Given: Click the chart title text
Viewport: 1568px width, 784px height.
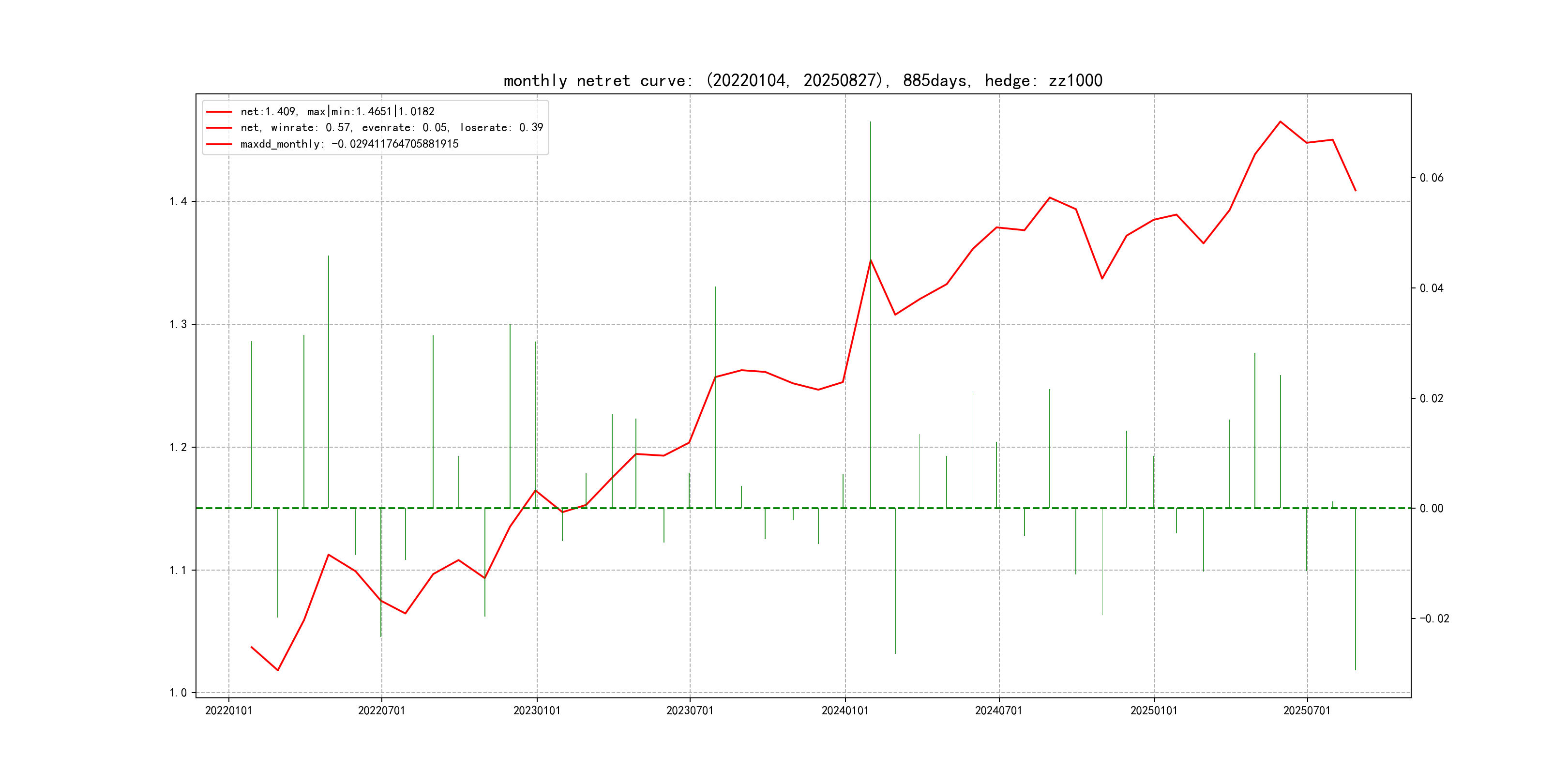Looking at the screenshot, I should point(803,80).
